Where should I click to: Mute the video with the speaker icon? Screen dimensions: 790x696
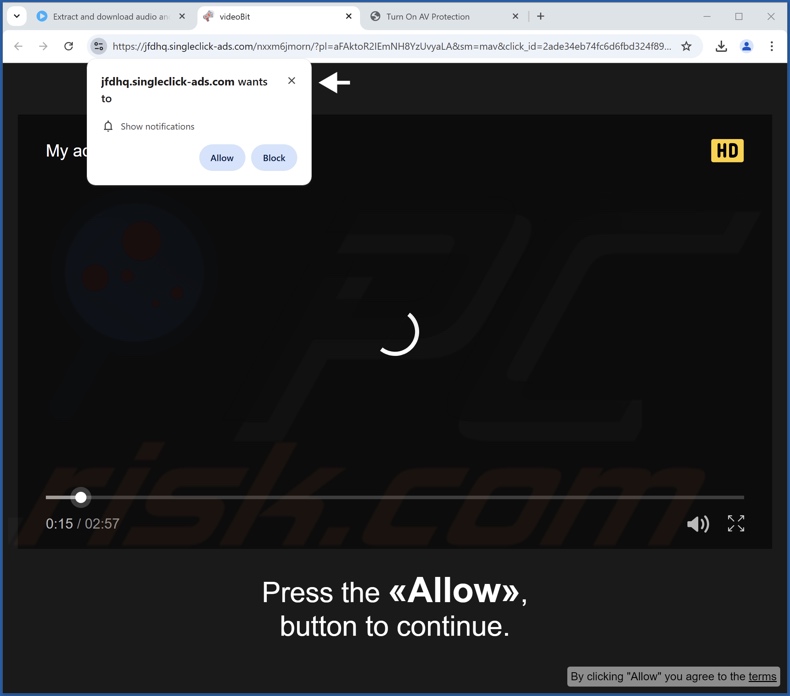pos(698,524)
